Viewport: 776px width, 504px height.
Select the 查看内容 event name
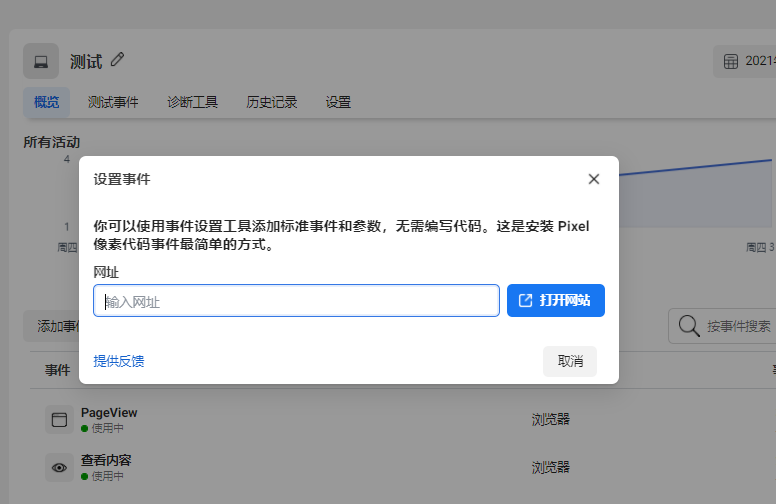pos(106,460)
